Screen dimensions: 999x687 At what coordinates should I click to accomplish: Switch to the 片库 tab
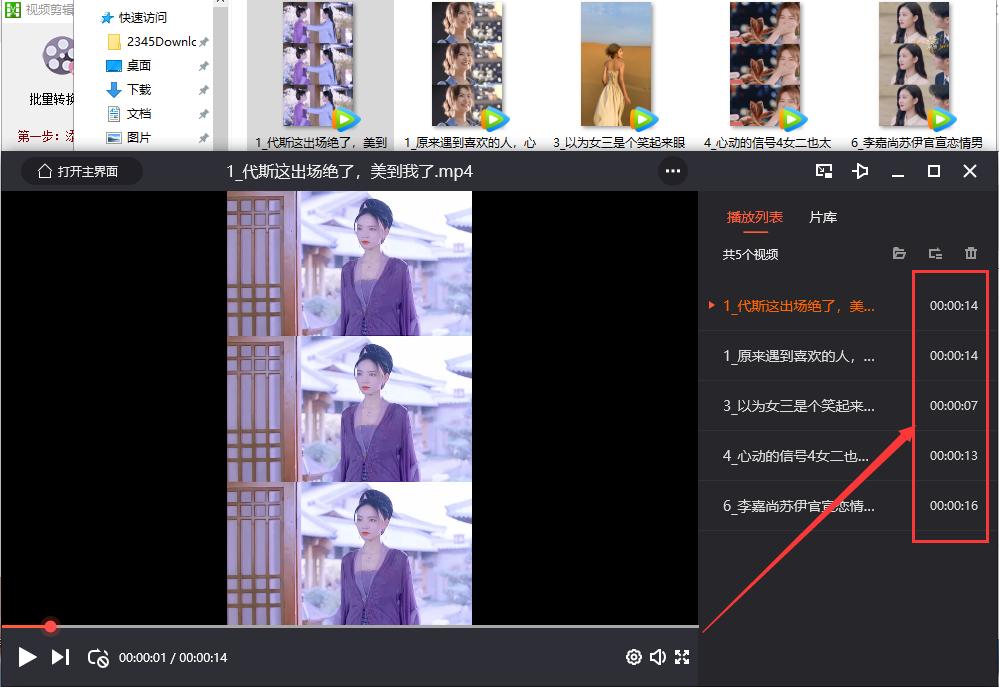[823, 217]
